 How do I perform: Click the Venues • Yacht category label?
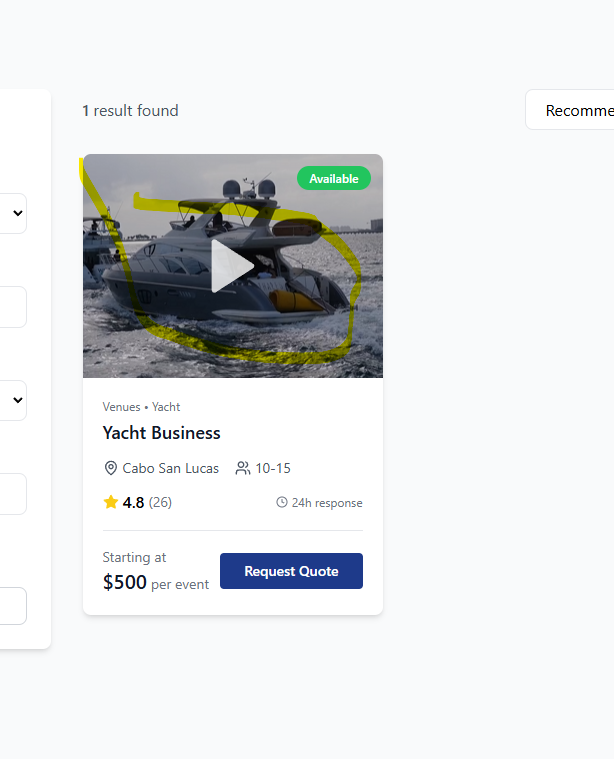pyautogui.click(x=141, y=407)
